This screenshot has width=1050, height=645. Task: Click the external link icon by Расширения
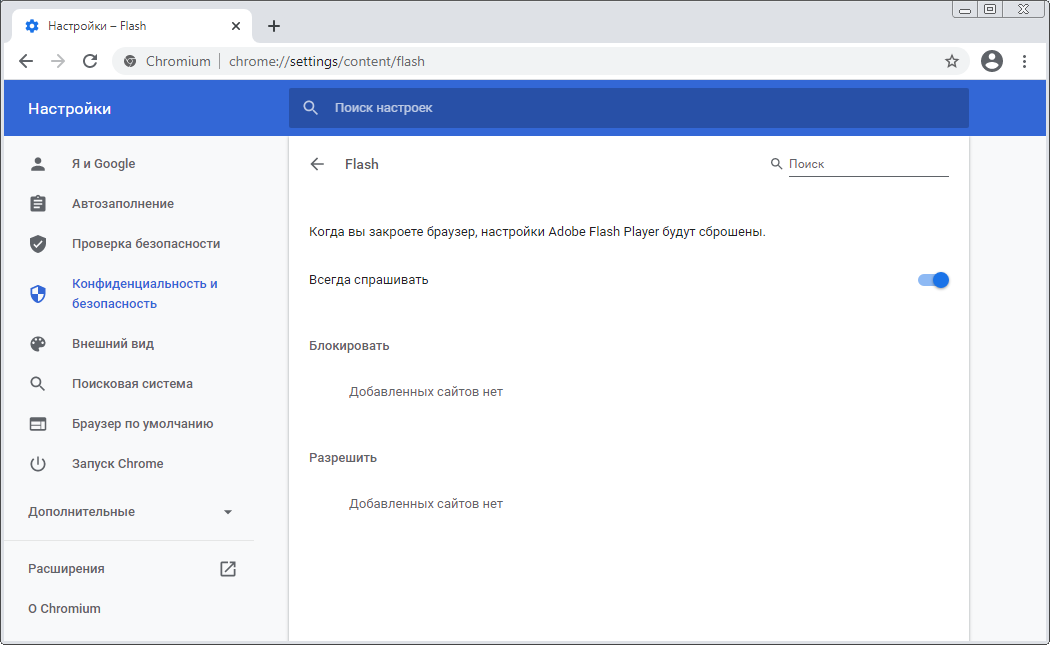[228, 569]
